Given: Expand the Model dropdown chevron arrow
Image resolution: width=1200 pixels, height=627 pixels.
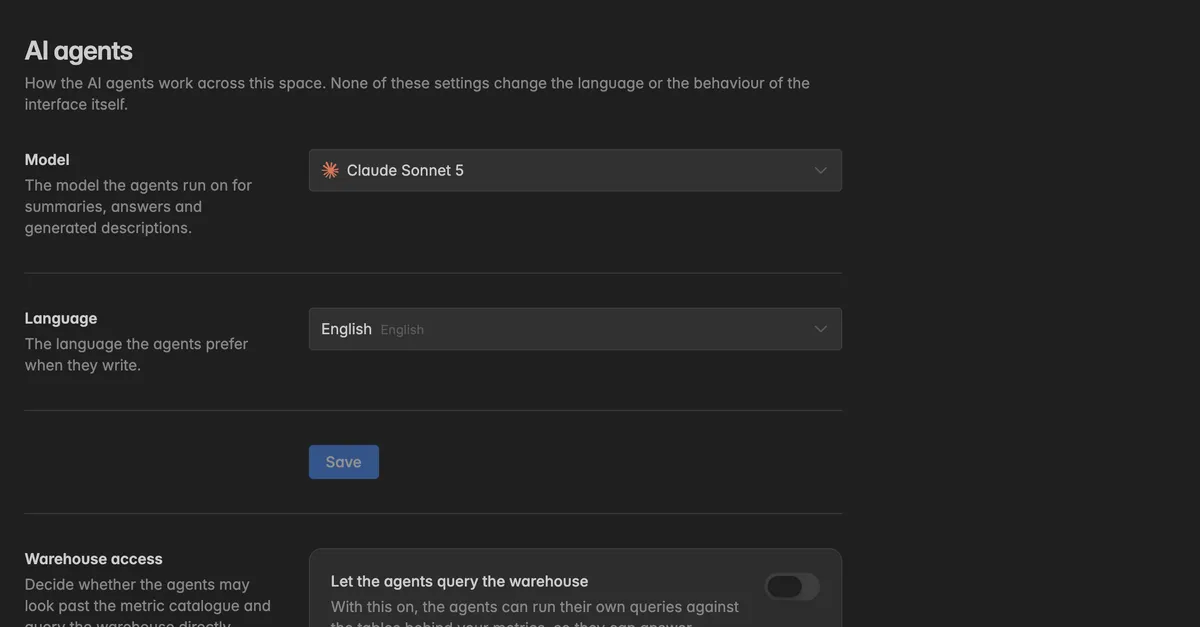Looking at the screenshot, I should [x=820, y=170].
